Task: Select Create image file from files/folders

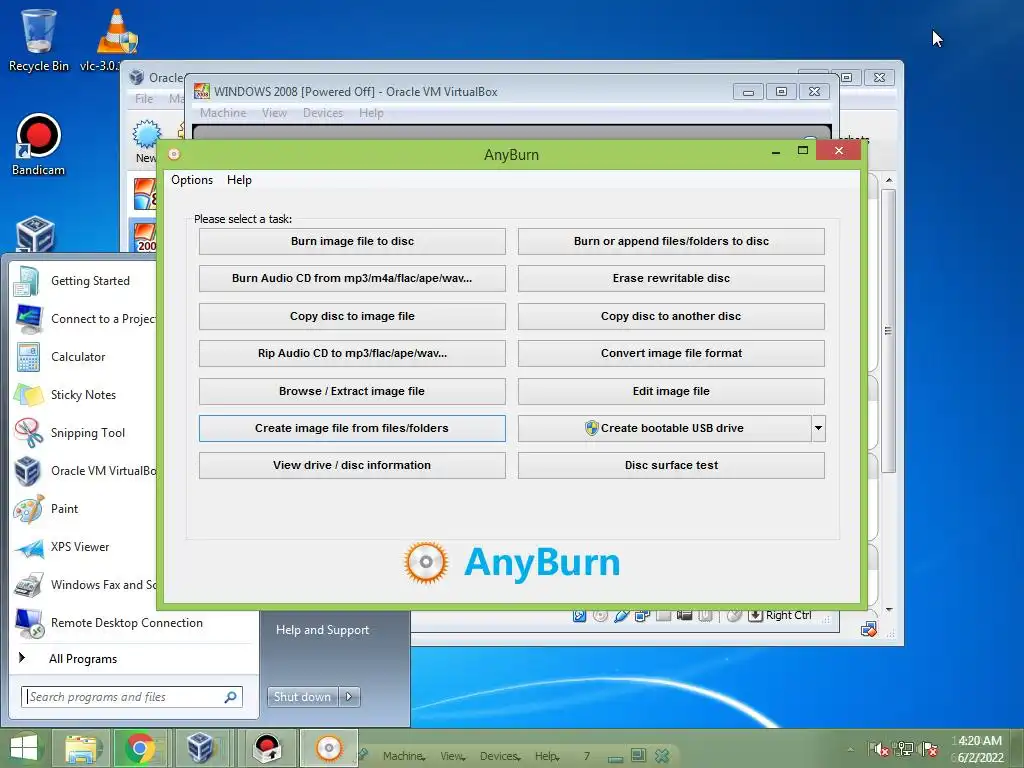Action: 352,428
